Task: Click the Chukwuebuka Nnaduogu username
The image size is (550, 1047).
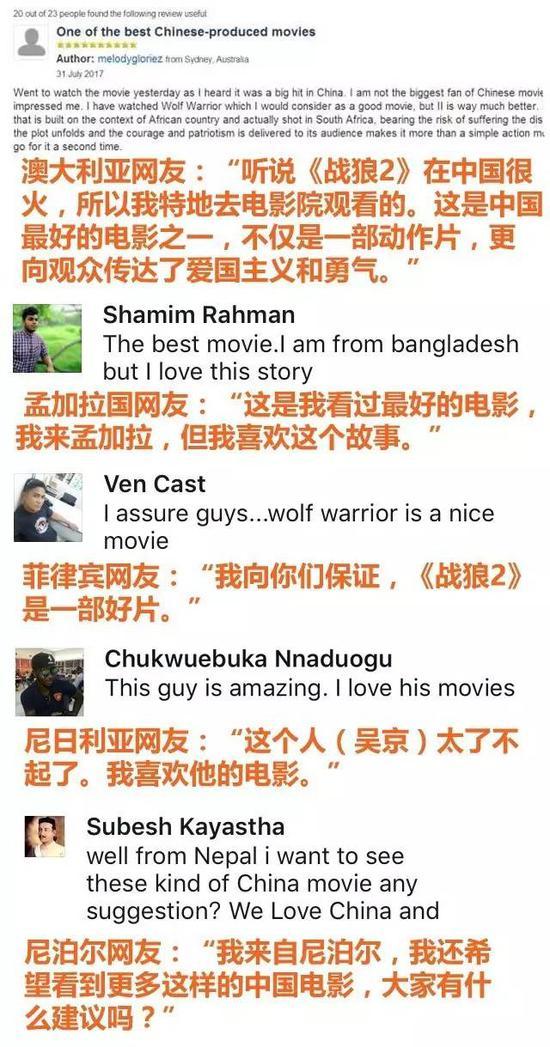Action: click(248, 658)
